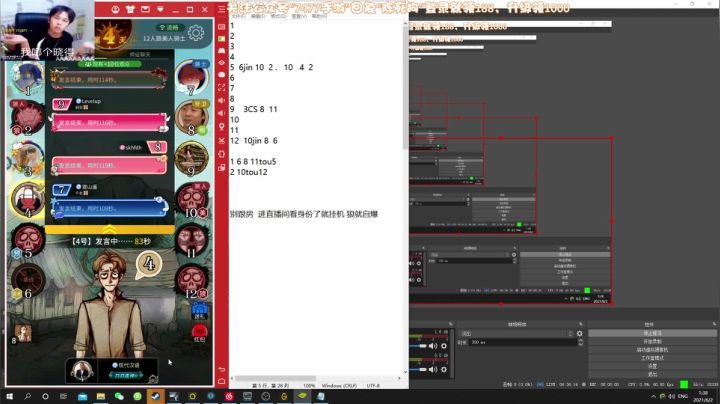Select player 8 guard avatar
The width and height of the screenshot is (720, 404).
191,118
